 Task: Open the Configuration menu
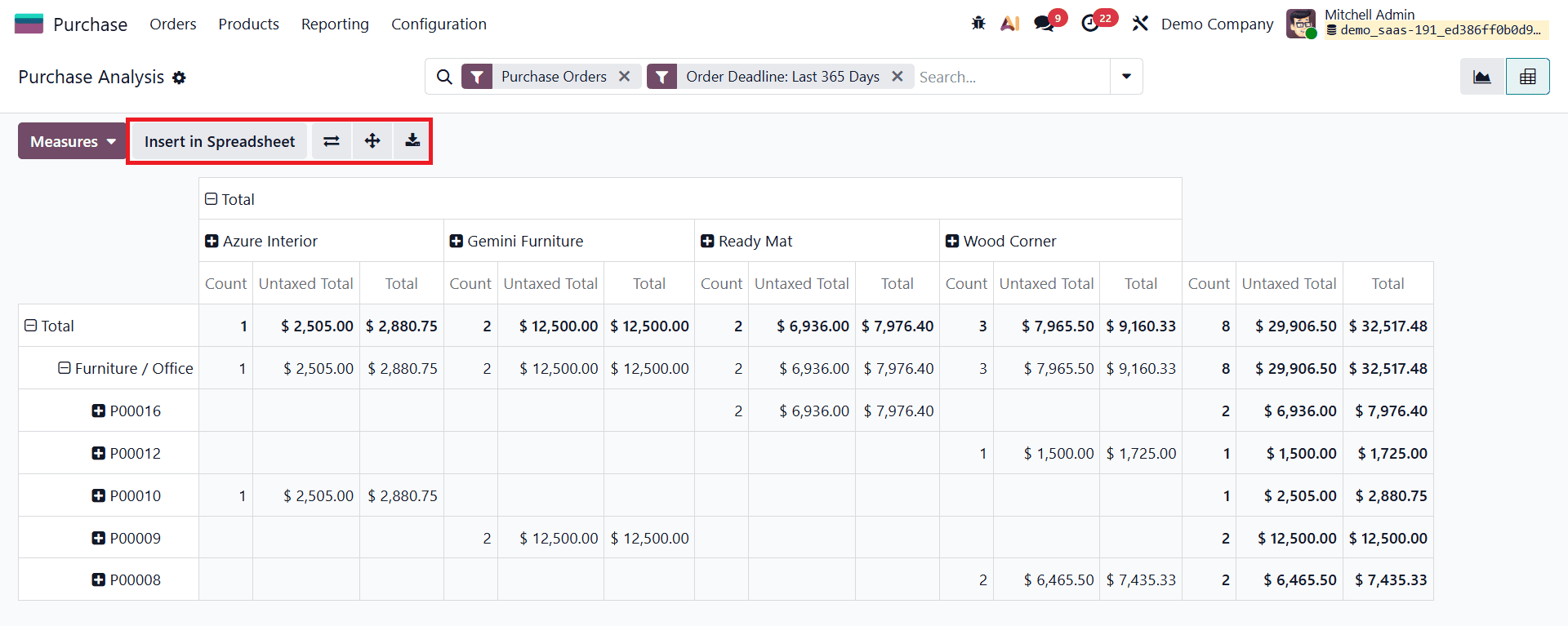point(439,24)
